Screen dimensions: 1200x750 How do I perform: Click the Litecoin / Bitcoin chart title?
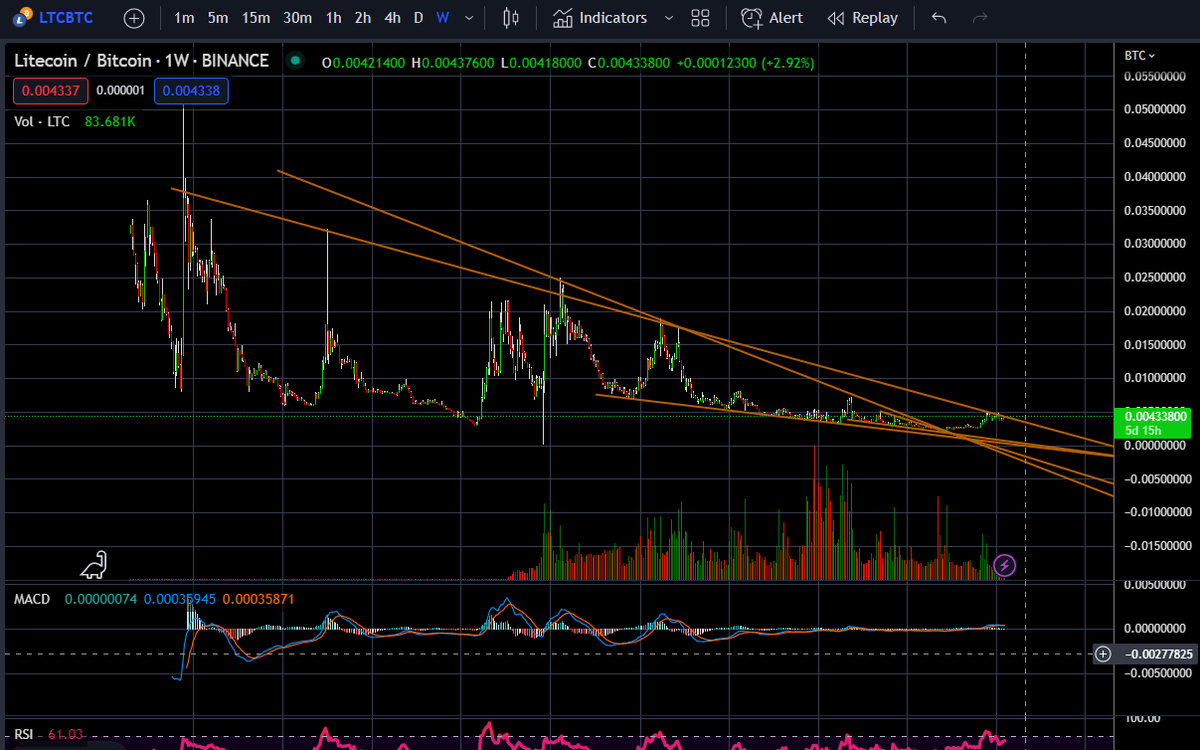pos(141,61)
